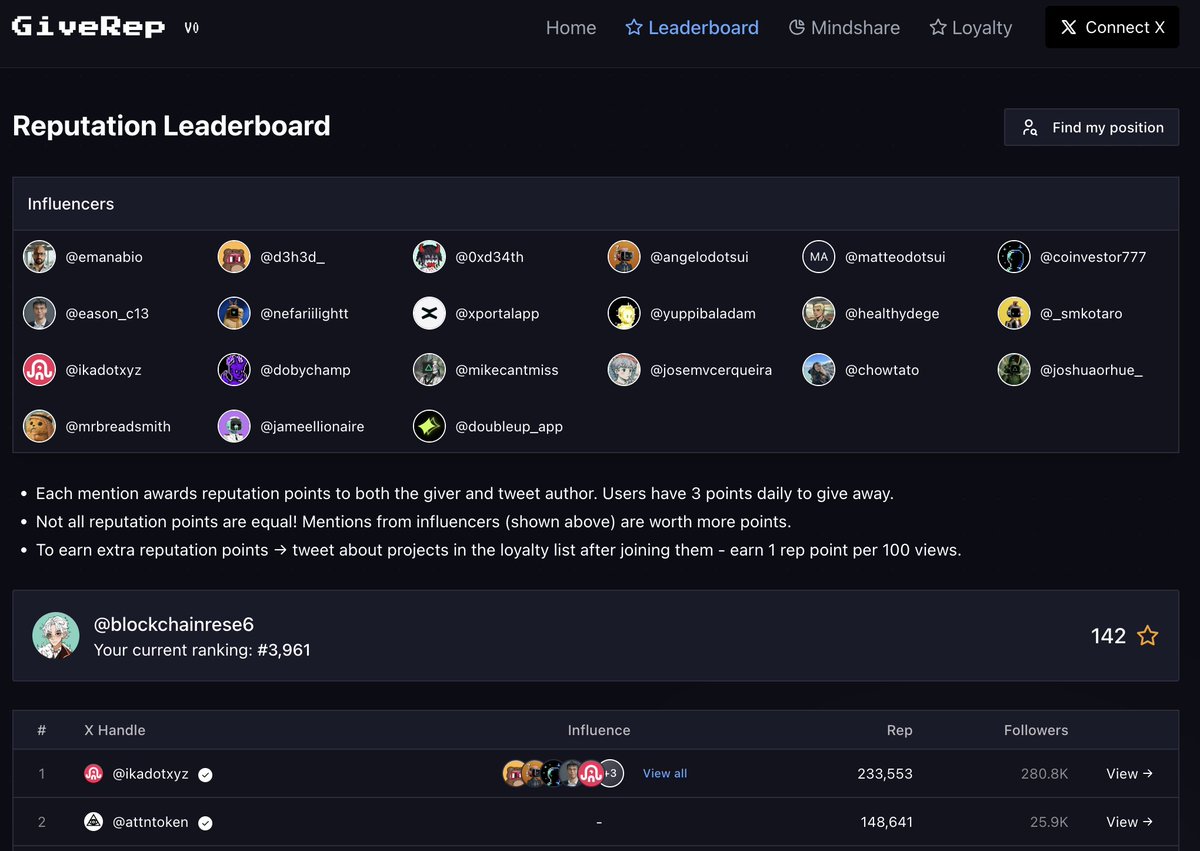Click the @doubleup_app handle text
Screen dimensions: 1200x851
509,426
